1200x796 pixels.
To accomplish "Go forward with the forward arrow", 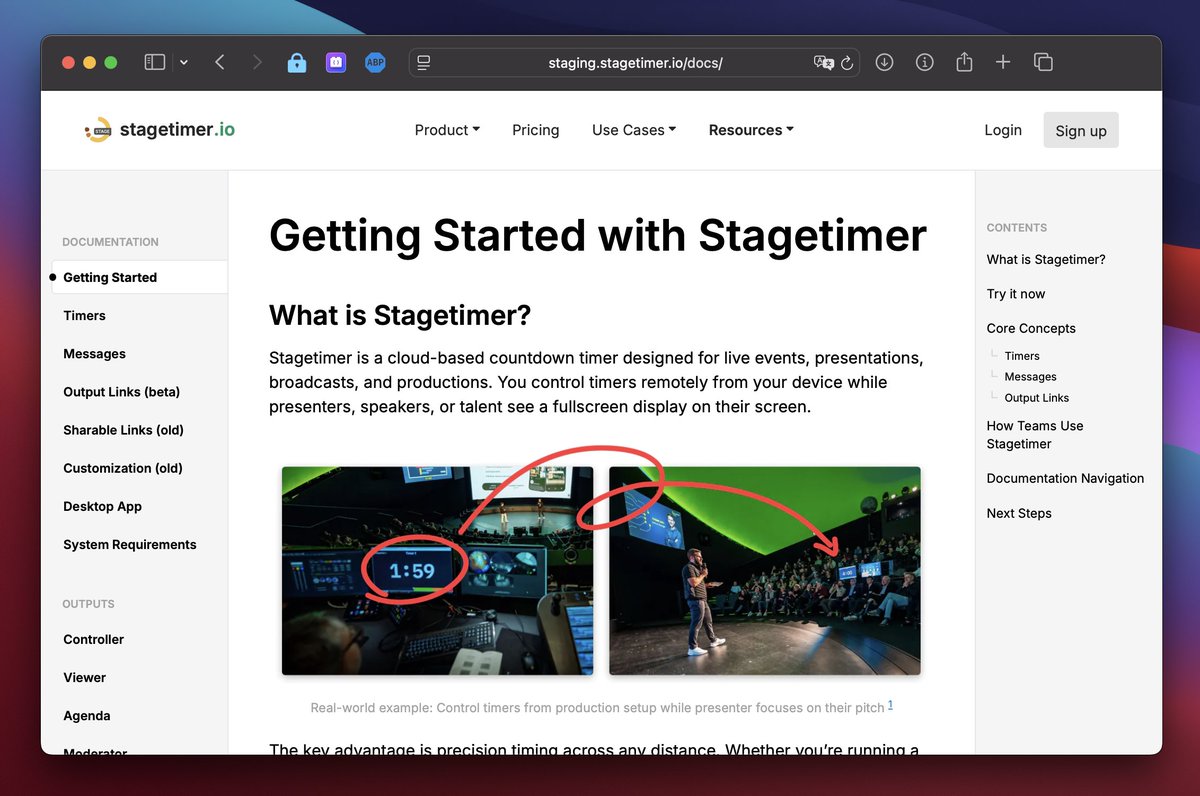I will point(257,62).
